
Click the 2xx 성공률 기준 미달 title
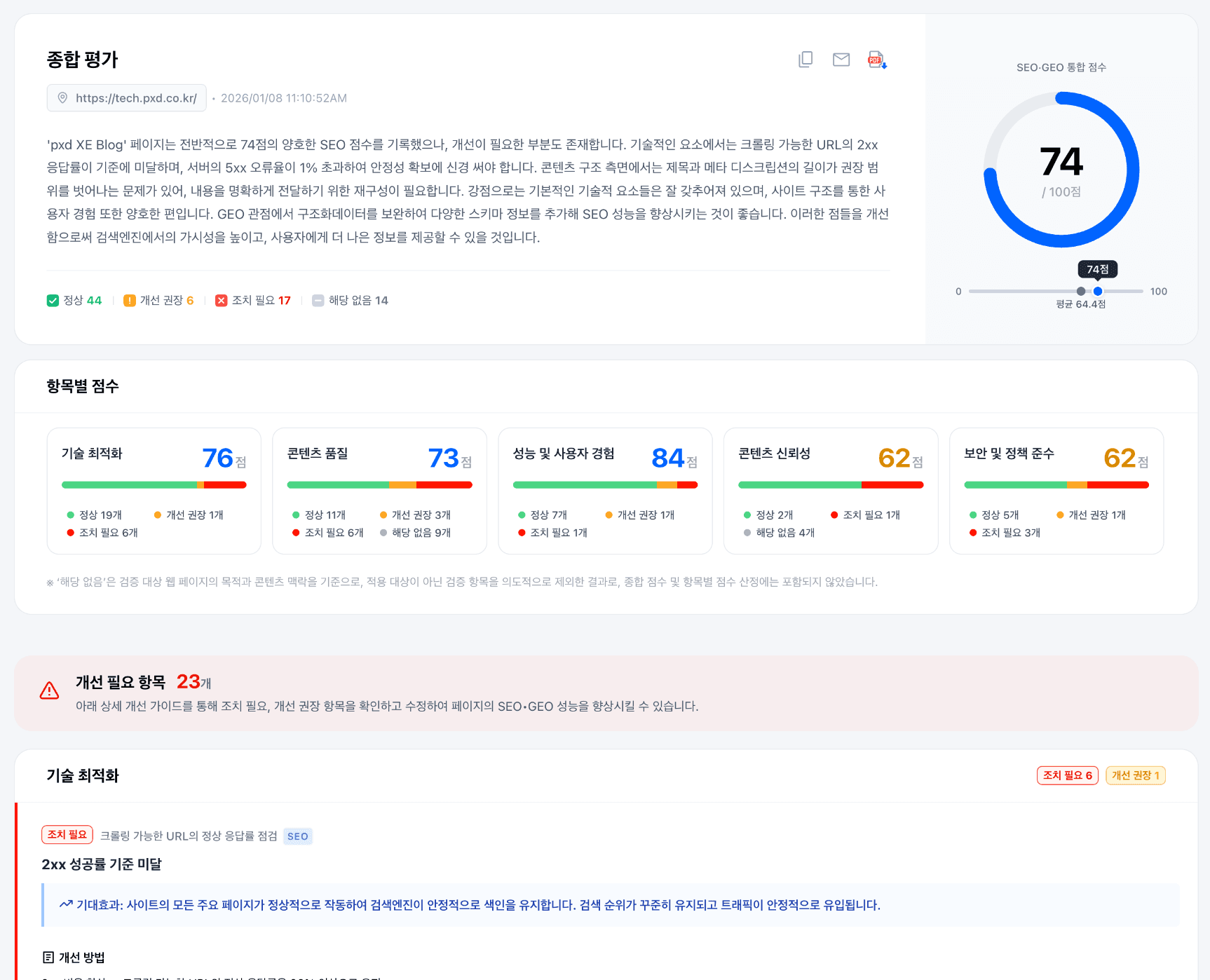[x=102, y=864]
